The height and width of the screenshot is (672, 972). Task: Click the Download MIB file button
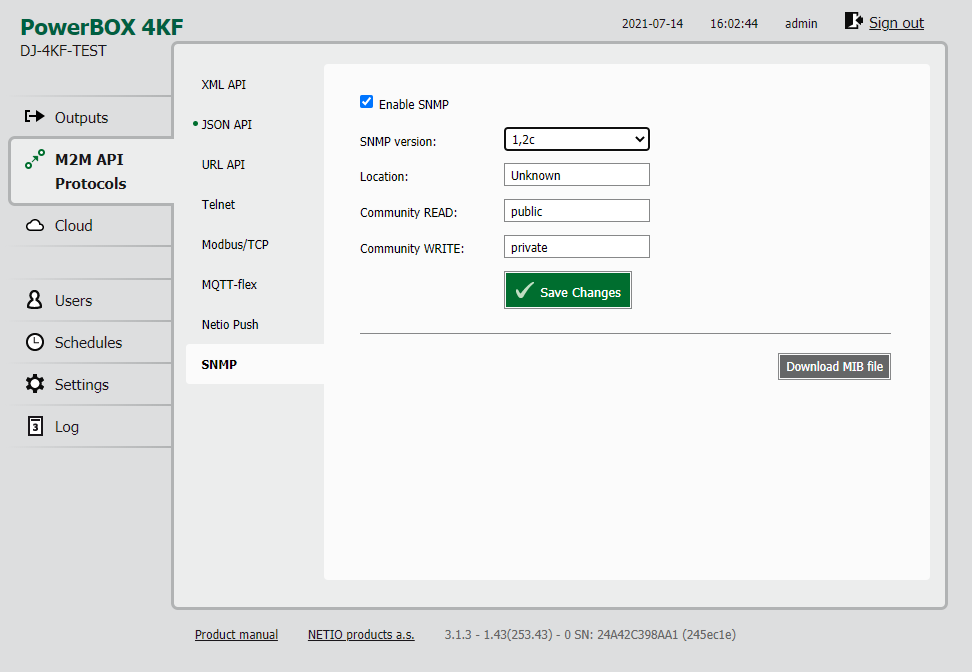tap(834, 367)
